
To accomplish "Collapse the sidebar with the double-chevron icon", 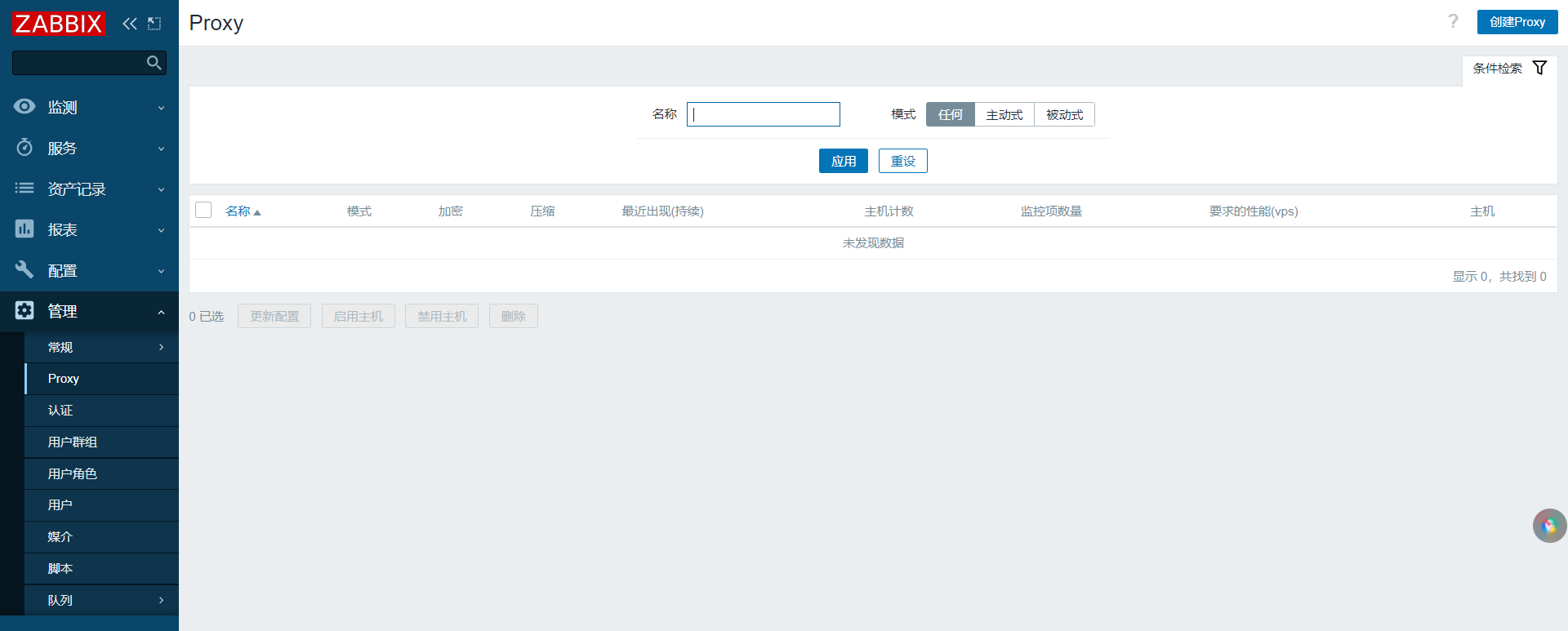I will click(x=130, y=24).
